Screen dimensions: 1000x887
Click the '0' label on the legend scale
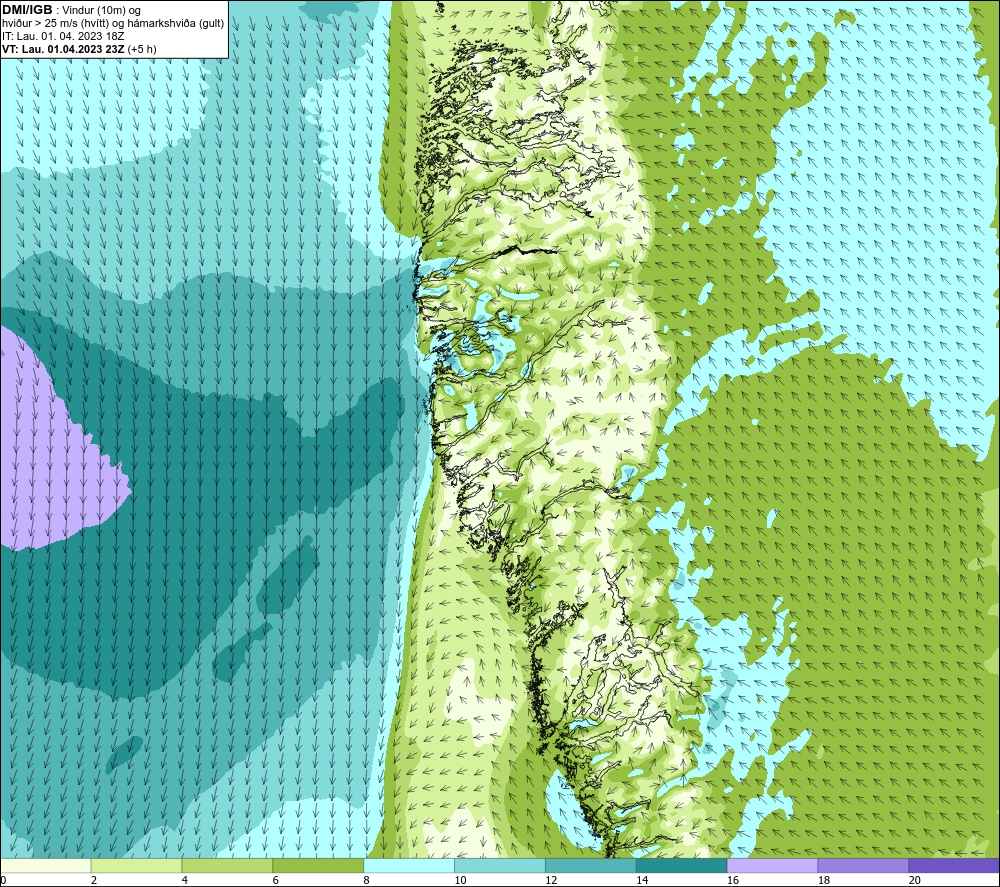click(x=3, y=880)
